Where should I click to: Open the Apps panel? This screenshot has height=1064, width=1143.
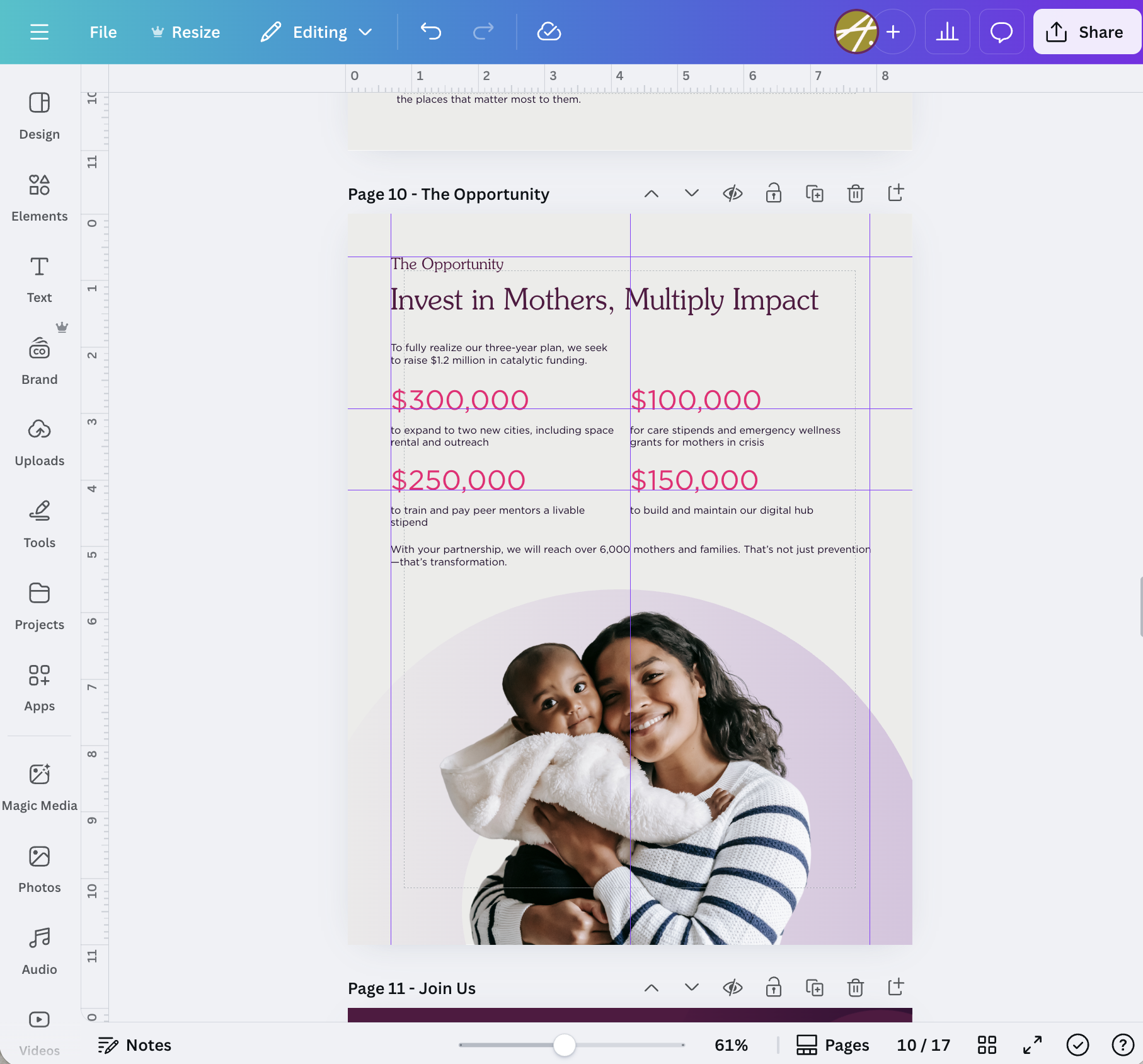pos(40,688)
